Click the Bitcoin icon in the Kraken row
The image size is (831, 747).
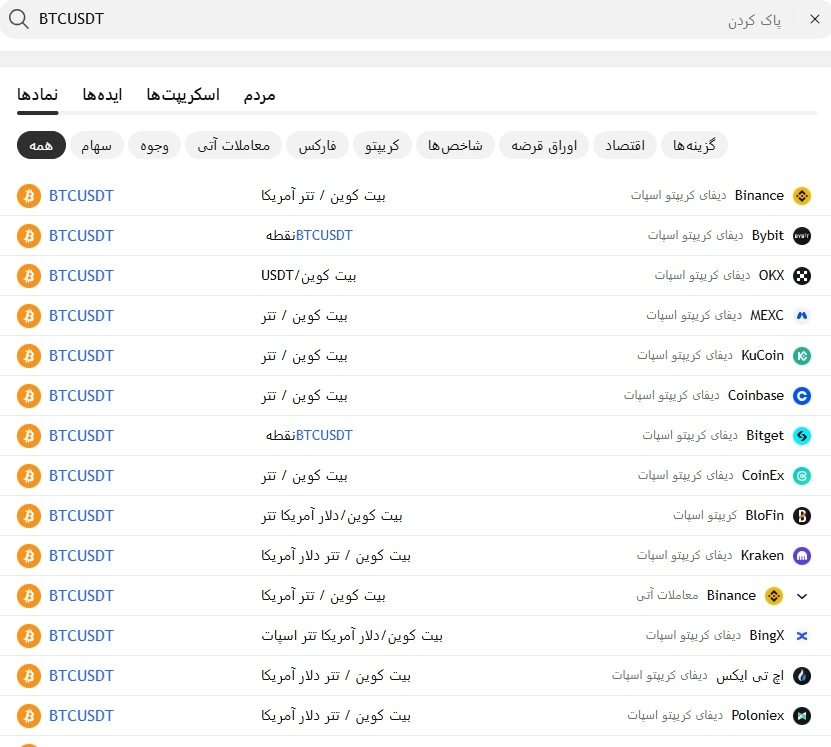coord(29,556)
